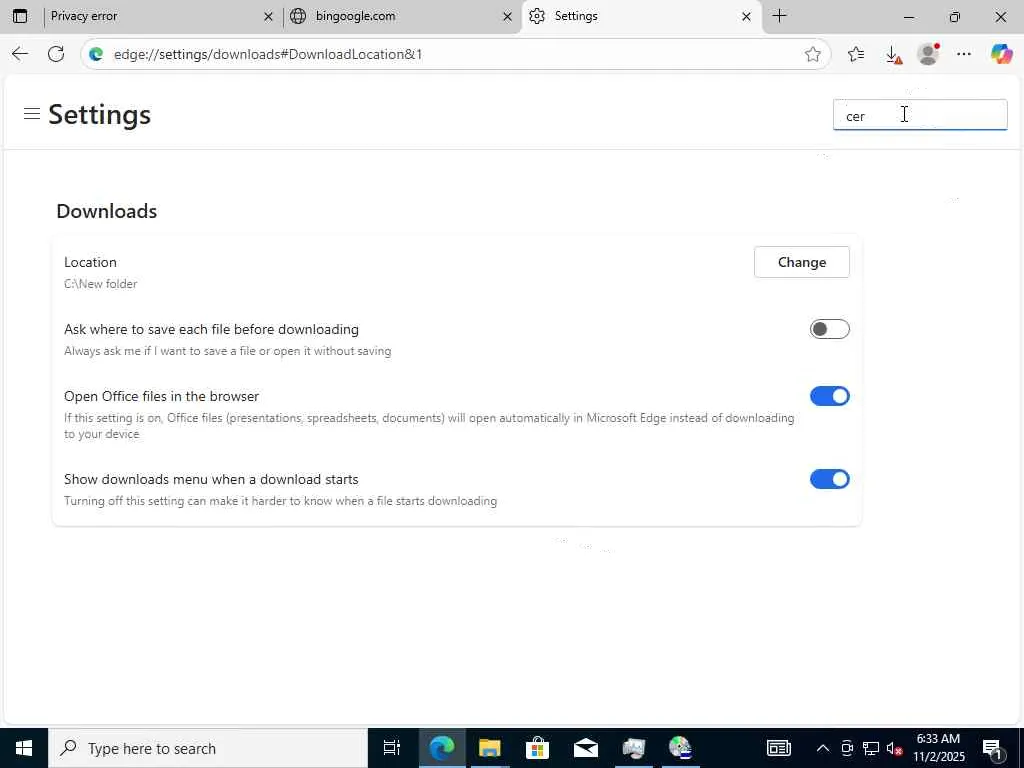Viewport: 1024px width, 768px height.
Task: Refresh the current page
Action: pos(56,54)
